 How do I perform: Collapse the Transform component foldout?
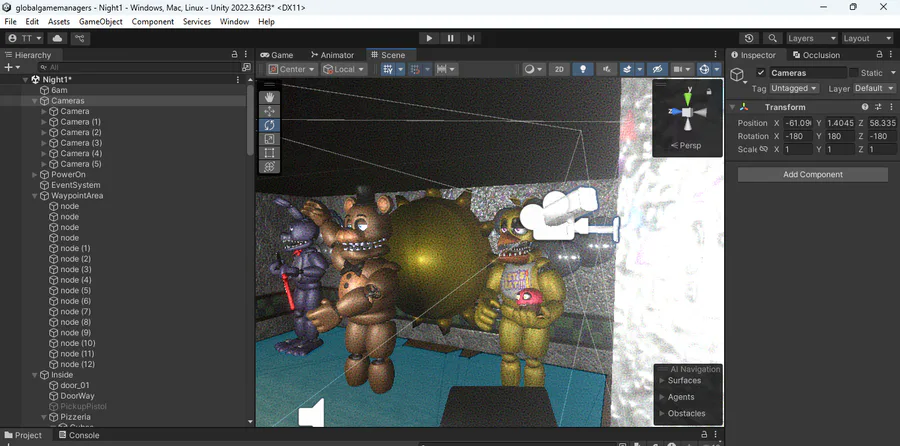(732, 107)
